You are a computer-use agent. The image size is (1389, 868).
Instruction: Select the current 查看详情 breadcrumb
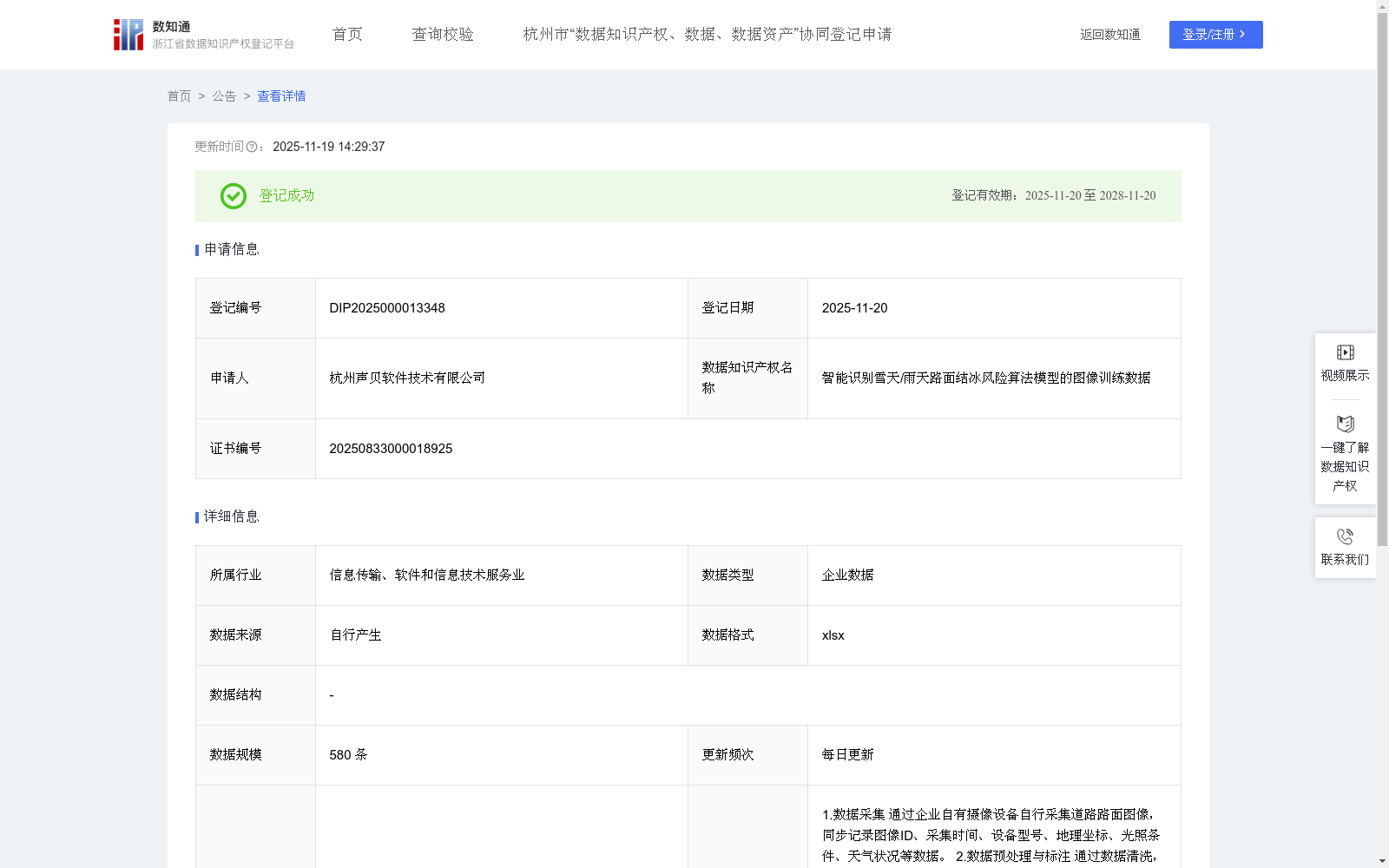[x=280, y=96]
